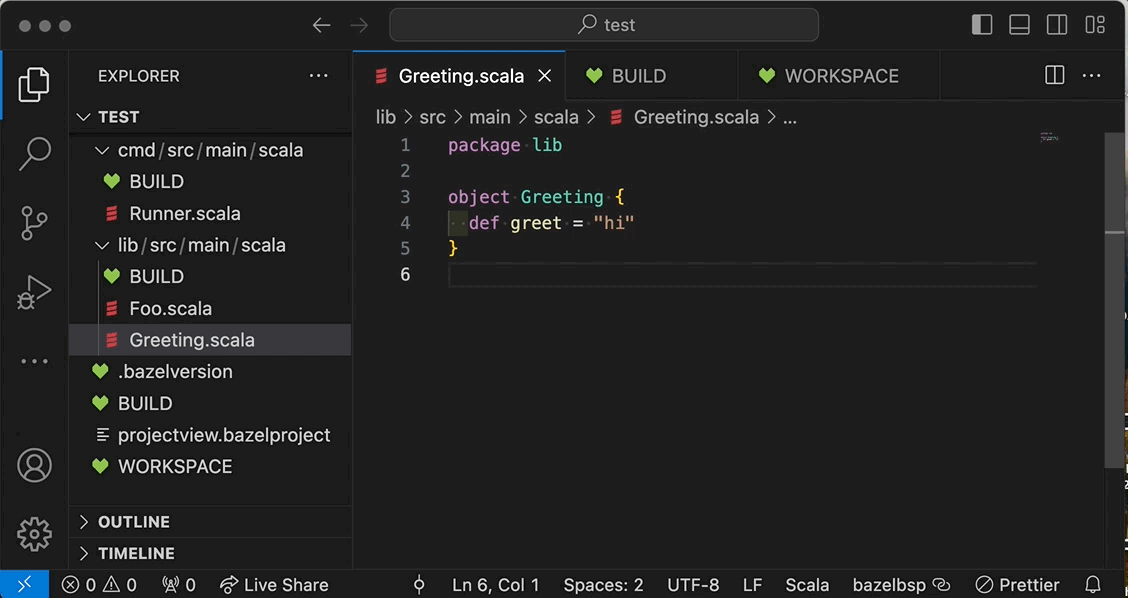Click the 'lib' breadcrumb segment
This screenshot has width=1128, height=598.
tap(386, 117)
